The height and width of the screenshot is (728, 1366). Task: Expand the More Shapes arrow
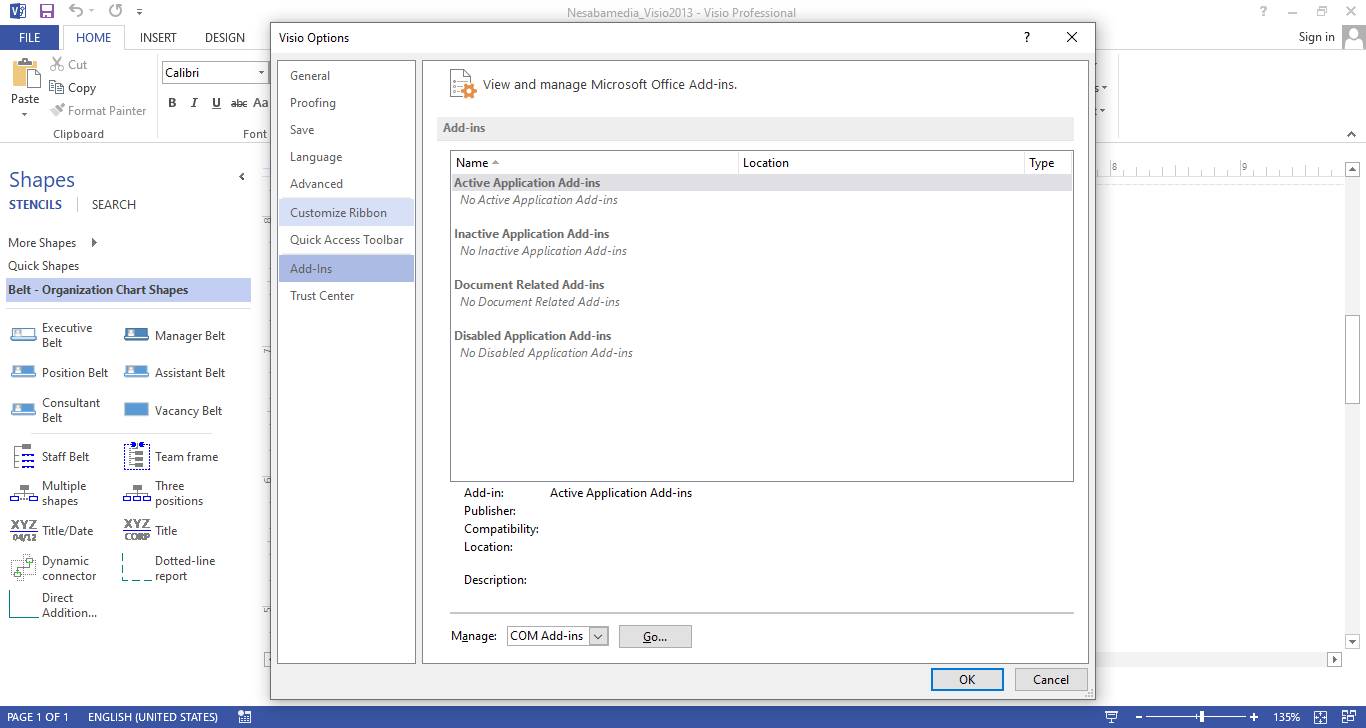pyautogui.click(x=94, y=242)
